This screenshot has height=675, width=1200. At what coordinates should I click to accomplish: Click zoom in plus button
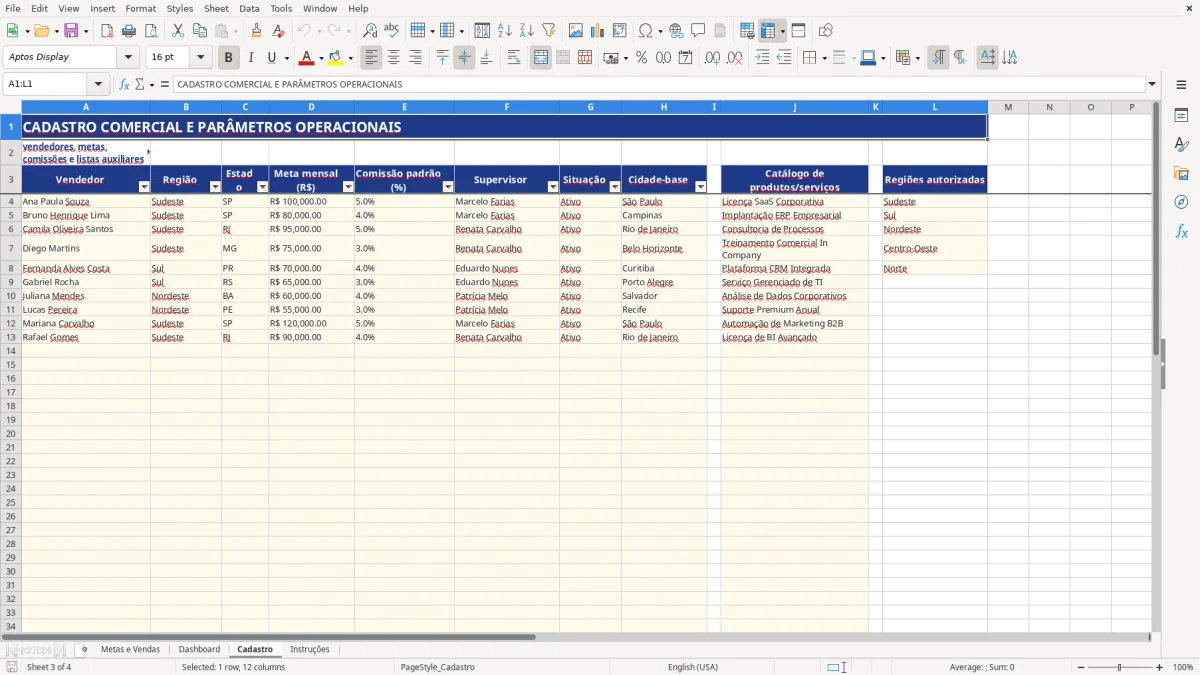[x=1160, y=667]
